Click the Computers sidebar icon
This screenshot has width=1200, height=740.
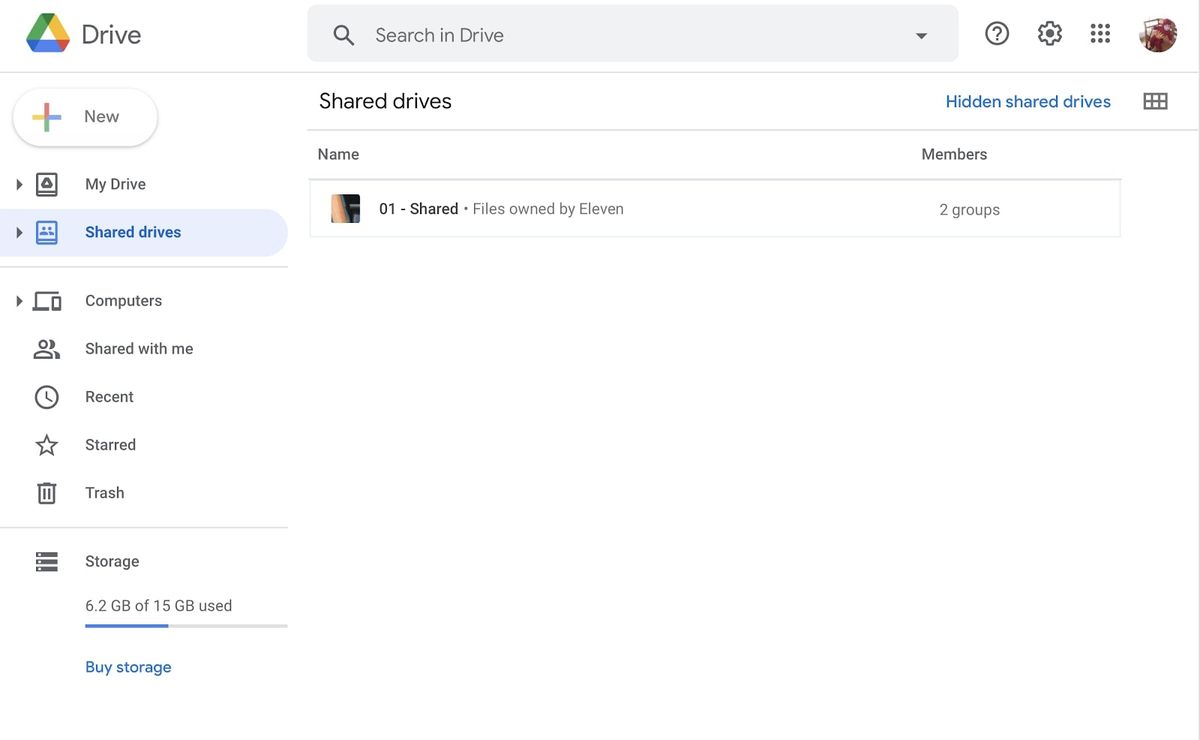[x=46, y=300]
